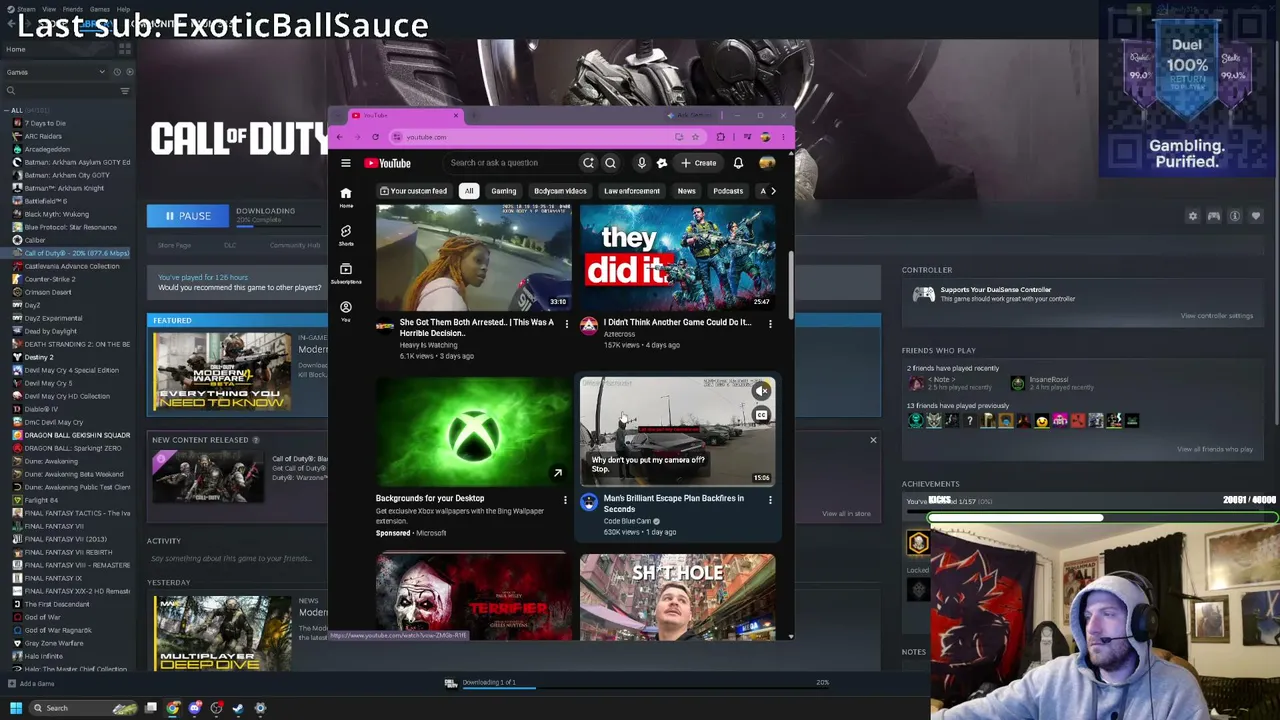1280x720 pixels.
Task: Open Your custom feed chip
Action: 413,191
